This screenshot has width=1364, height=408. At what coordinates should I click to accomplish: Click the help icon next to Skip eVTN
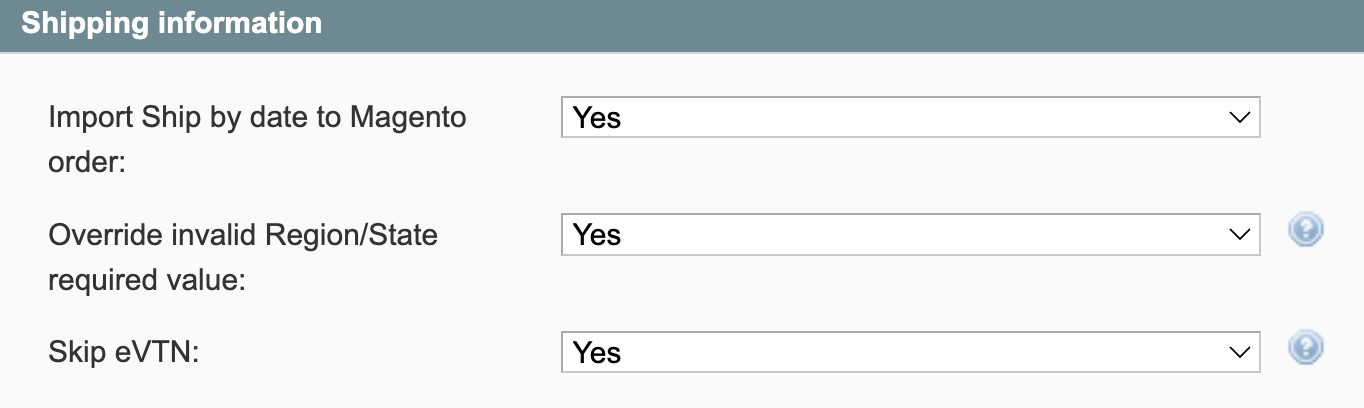click(x=1305, y=349)
